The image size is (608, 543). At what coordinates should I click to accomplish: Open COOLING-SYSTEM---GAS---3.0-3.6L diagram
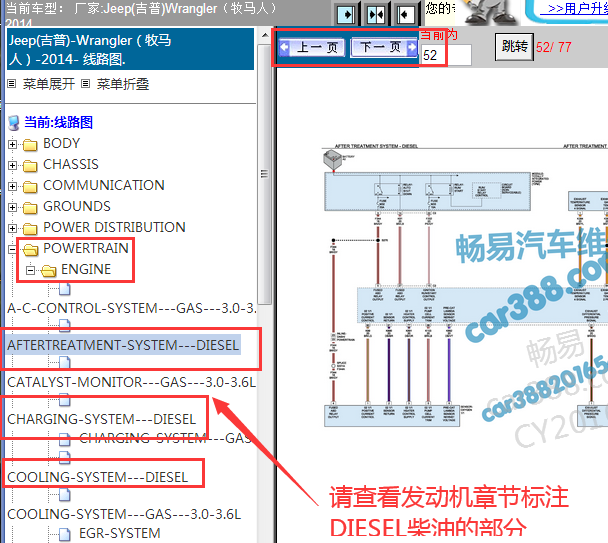(x=124, y=514)
